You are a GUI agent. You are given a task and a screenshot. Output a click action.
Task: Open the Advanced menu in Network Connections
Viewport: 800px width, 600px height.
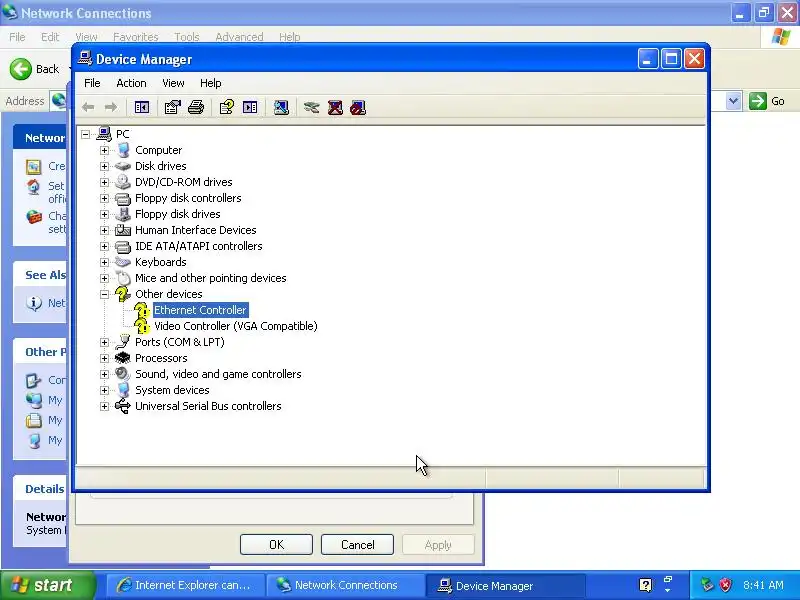pos(239,37)
